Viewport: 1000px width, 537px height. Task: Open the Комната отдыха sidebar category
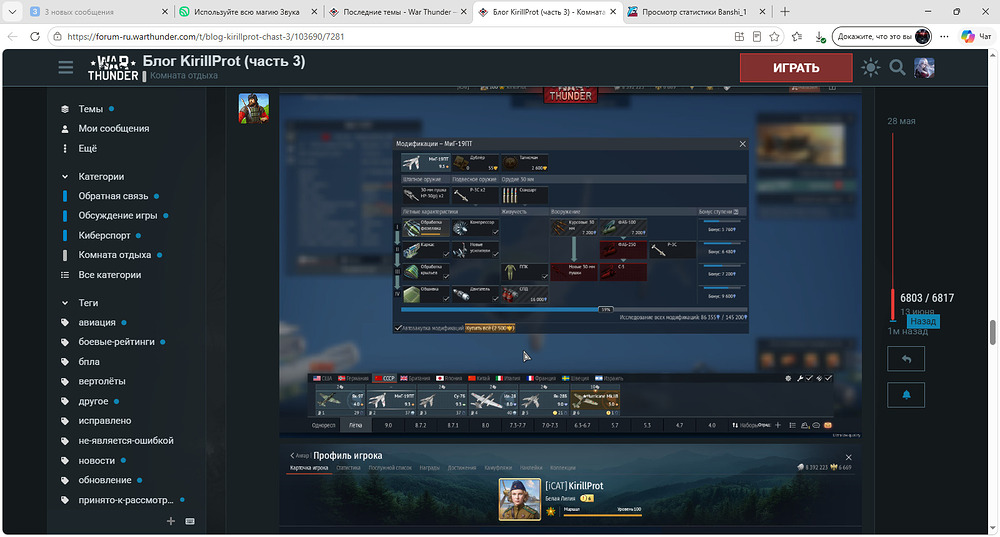pyautogui.click(x=114, y=254)
